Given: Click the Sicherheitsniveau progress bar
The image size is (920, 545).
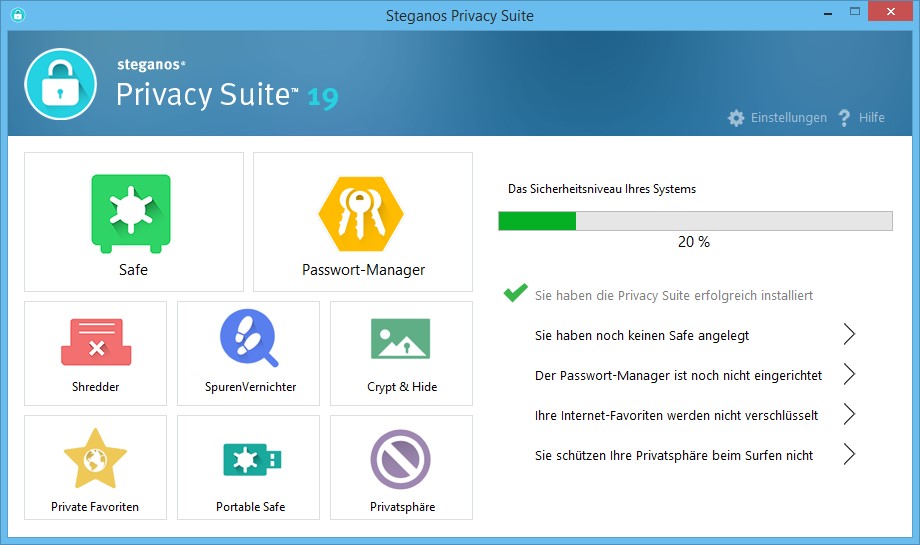Looking at the screenshot, I should [x=695, y=221].
